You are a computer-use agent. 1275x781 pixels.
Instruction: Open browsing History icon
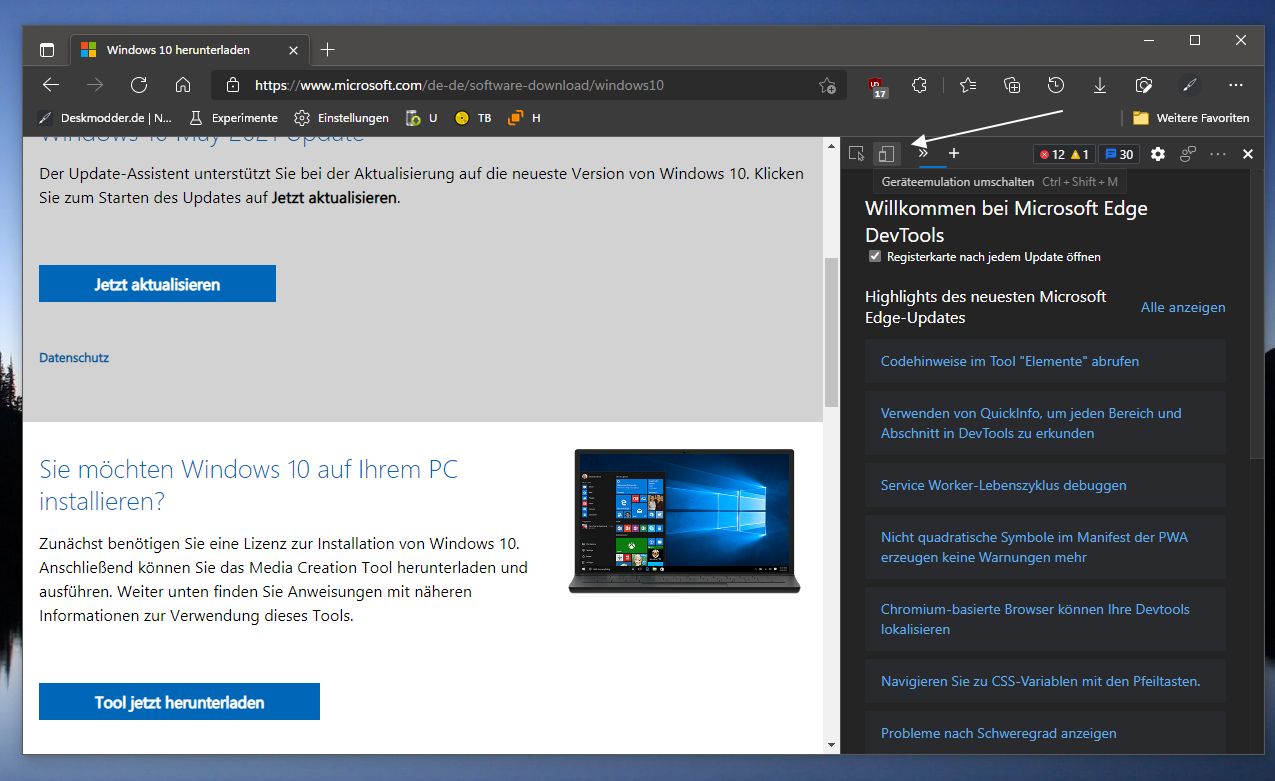pos(1056,85)
